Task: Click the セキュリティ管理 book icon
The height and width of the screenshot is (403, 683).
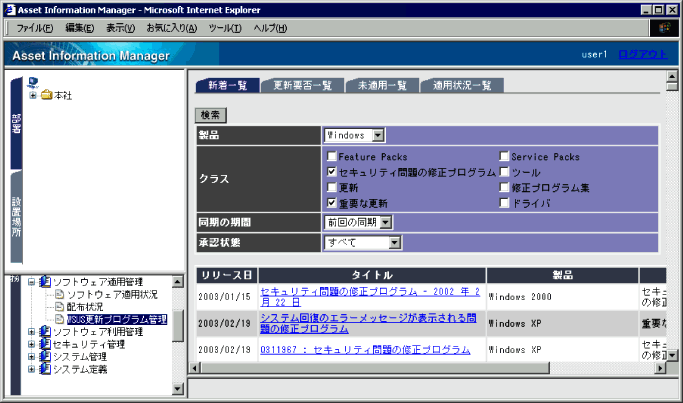Action: click(45, 344)
